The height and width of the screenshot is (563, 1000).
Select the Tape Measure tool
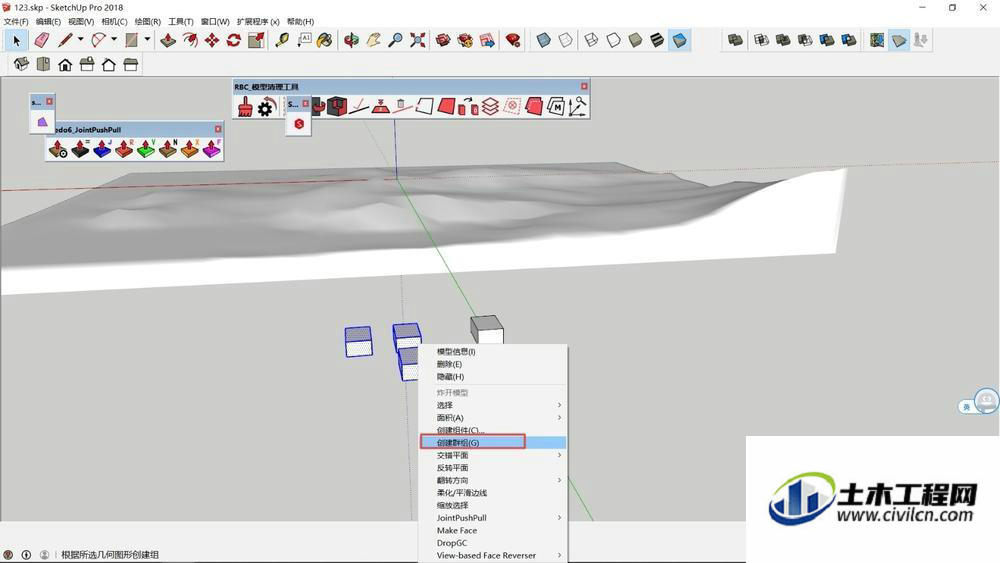[x=282, y=40]
